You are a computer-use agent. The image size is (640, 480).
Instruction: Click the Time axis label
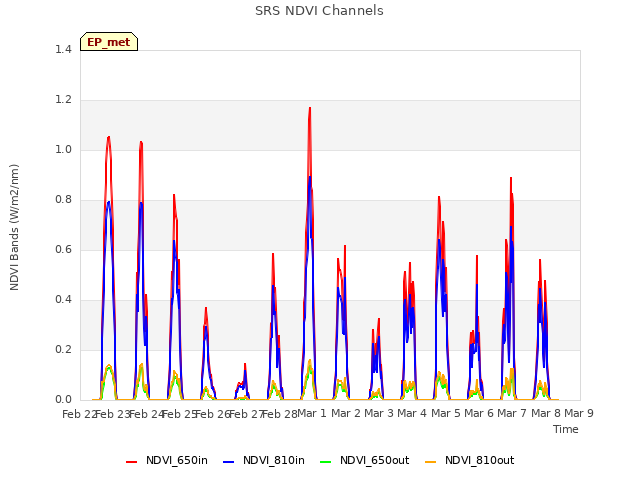pyautogui.click(x=565, y=429)
